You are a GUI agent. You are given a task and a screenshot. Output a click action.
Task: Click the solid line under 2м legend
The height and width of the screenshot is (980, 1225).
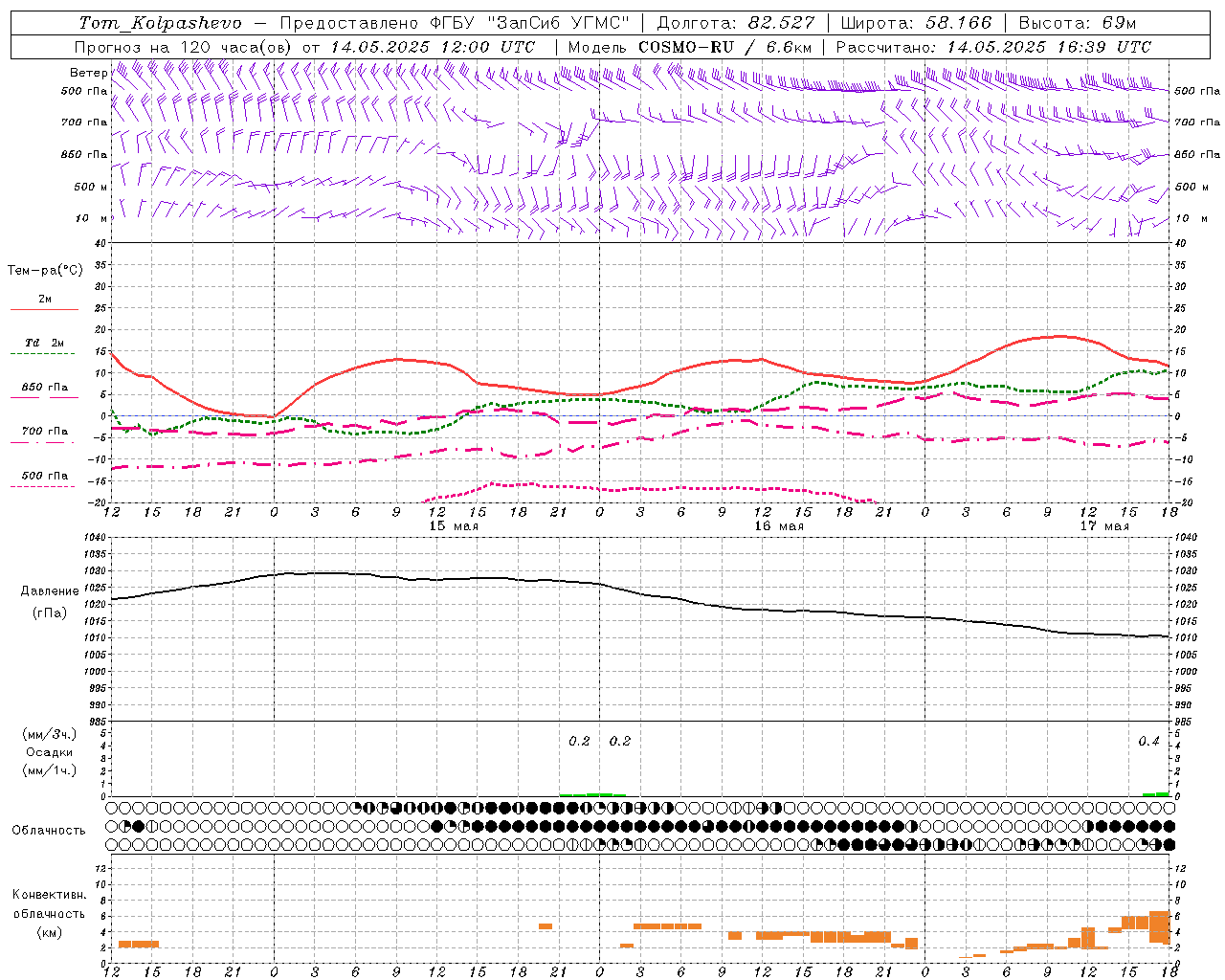point(44,309)
